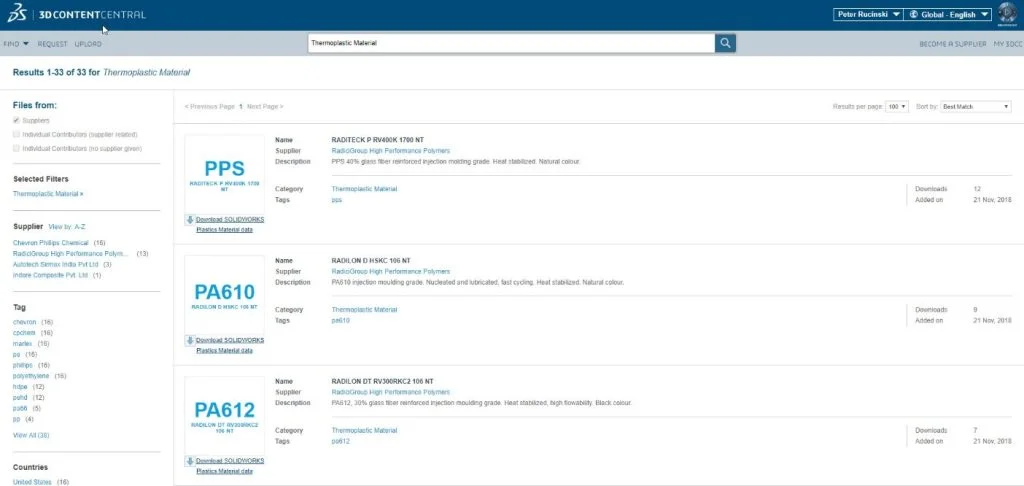
Task: Open Thermoplastic Material category of PA610 result
Action: pyautogui.click(x=364, y=310)
